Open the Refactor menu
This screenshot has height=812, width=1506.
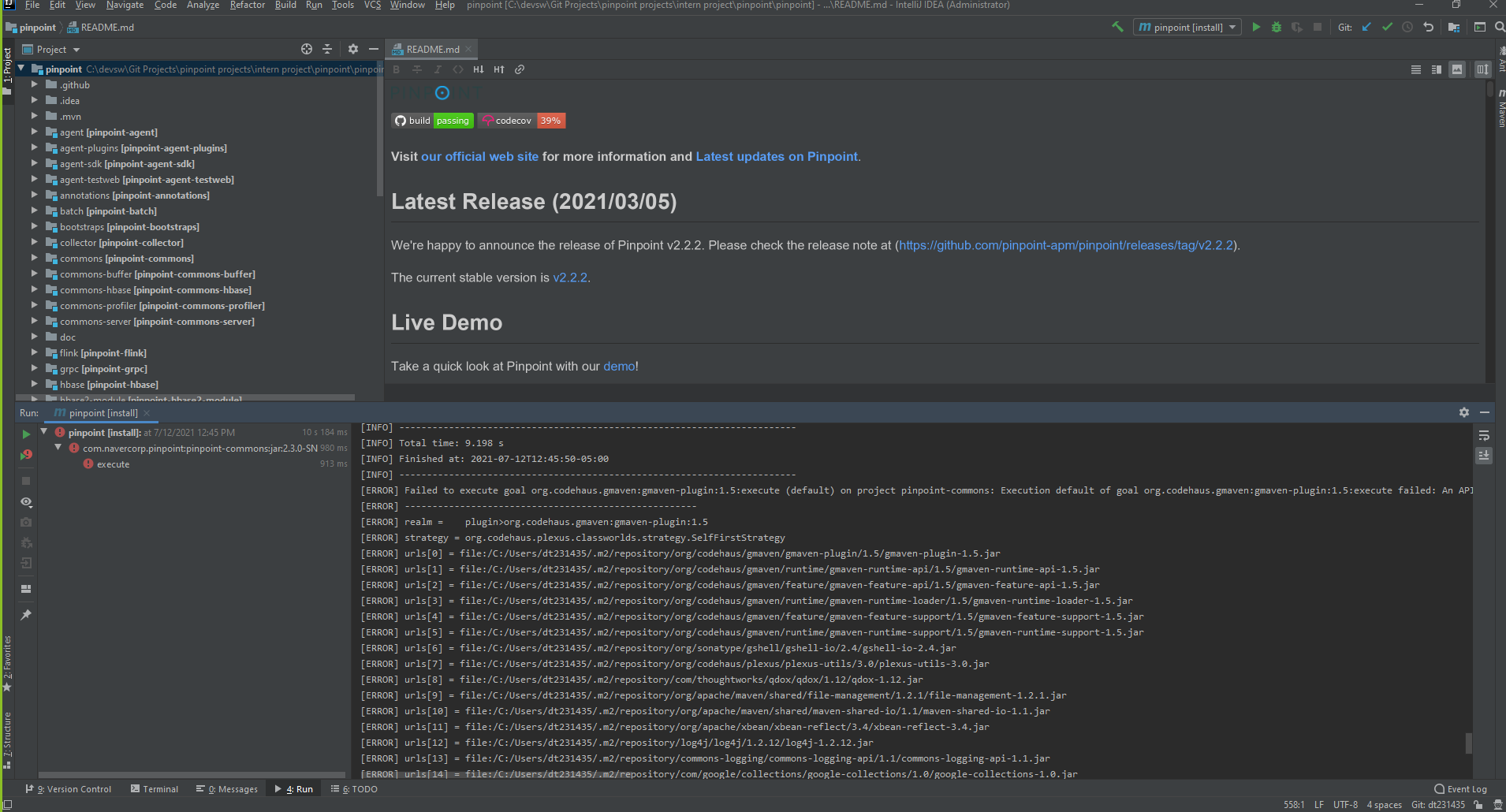tap(248, 6)
